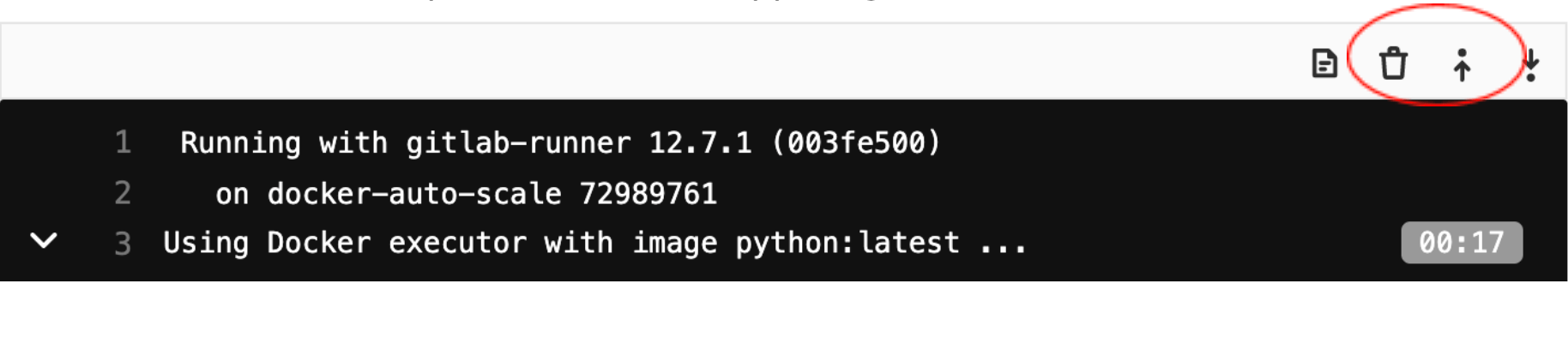This screenshot has height=338, width=1568.
Task: Click the 'Running with gitlab-runner' log line
Action: (560, 142)
